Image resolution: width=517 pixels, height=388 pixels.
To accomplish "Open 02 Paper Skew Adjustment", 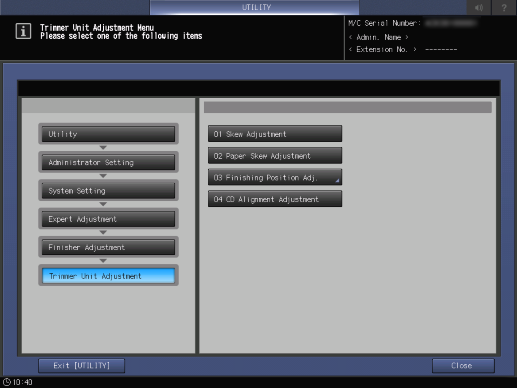I will [275, 155].
